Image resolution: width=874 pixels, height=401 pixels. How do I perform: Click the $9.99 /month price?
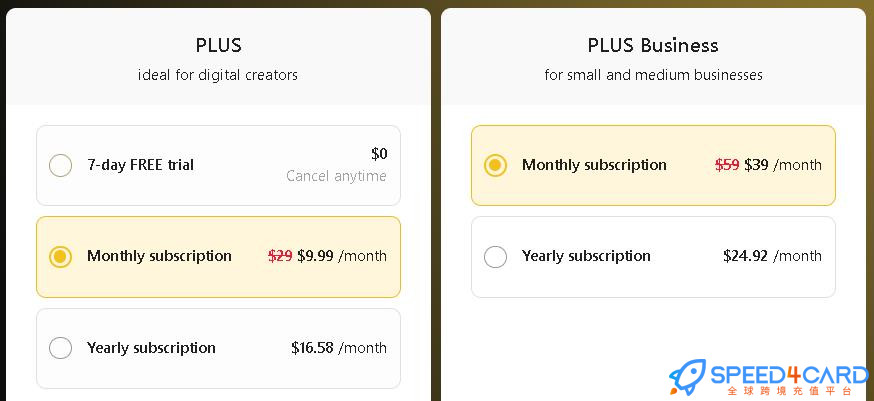tap(342, 256)
